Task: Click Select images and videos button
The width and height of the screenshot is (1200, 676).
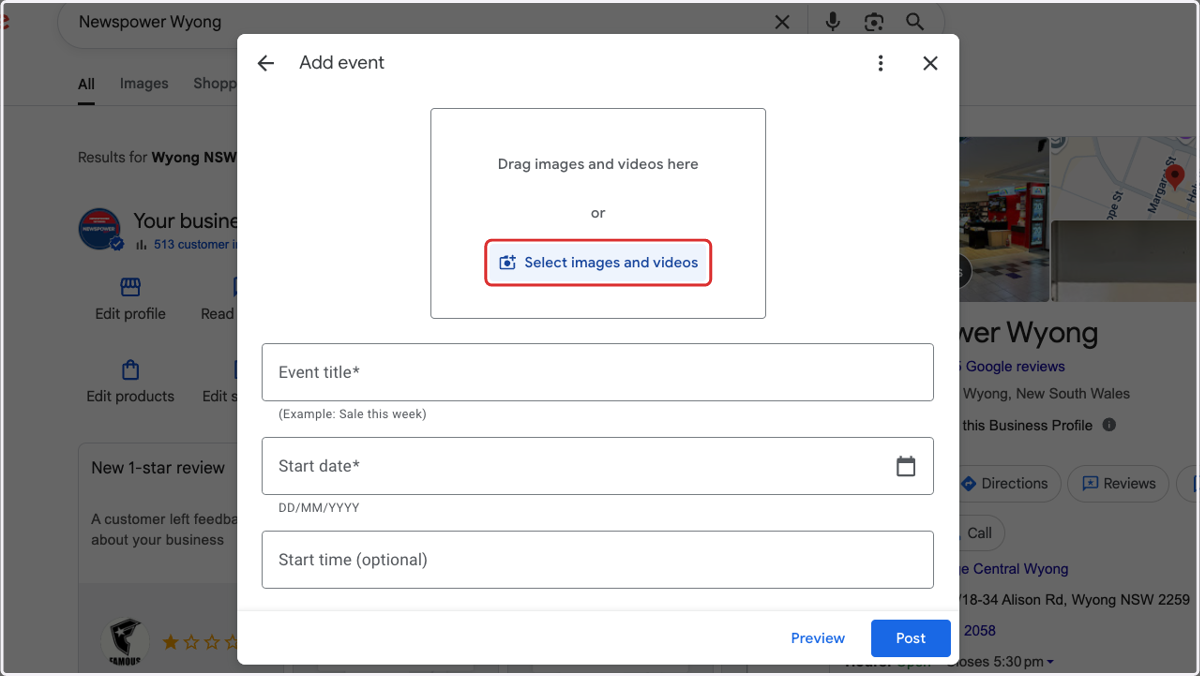Action: pyautogui.click(x=598, y=263)
